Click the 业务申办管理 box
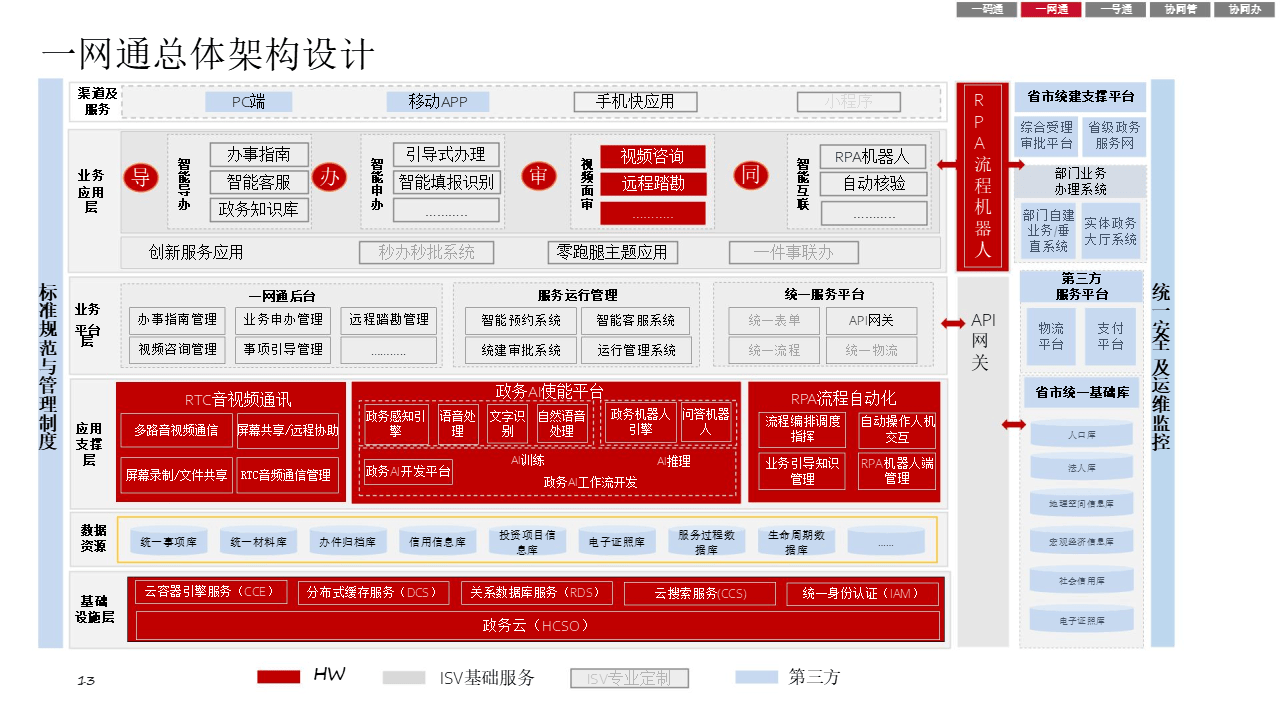 click(x=283, y=320)
